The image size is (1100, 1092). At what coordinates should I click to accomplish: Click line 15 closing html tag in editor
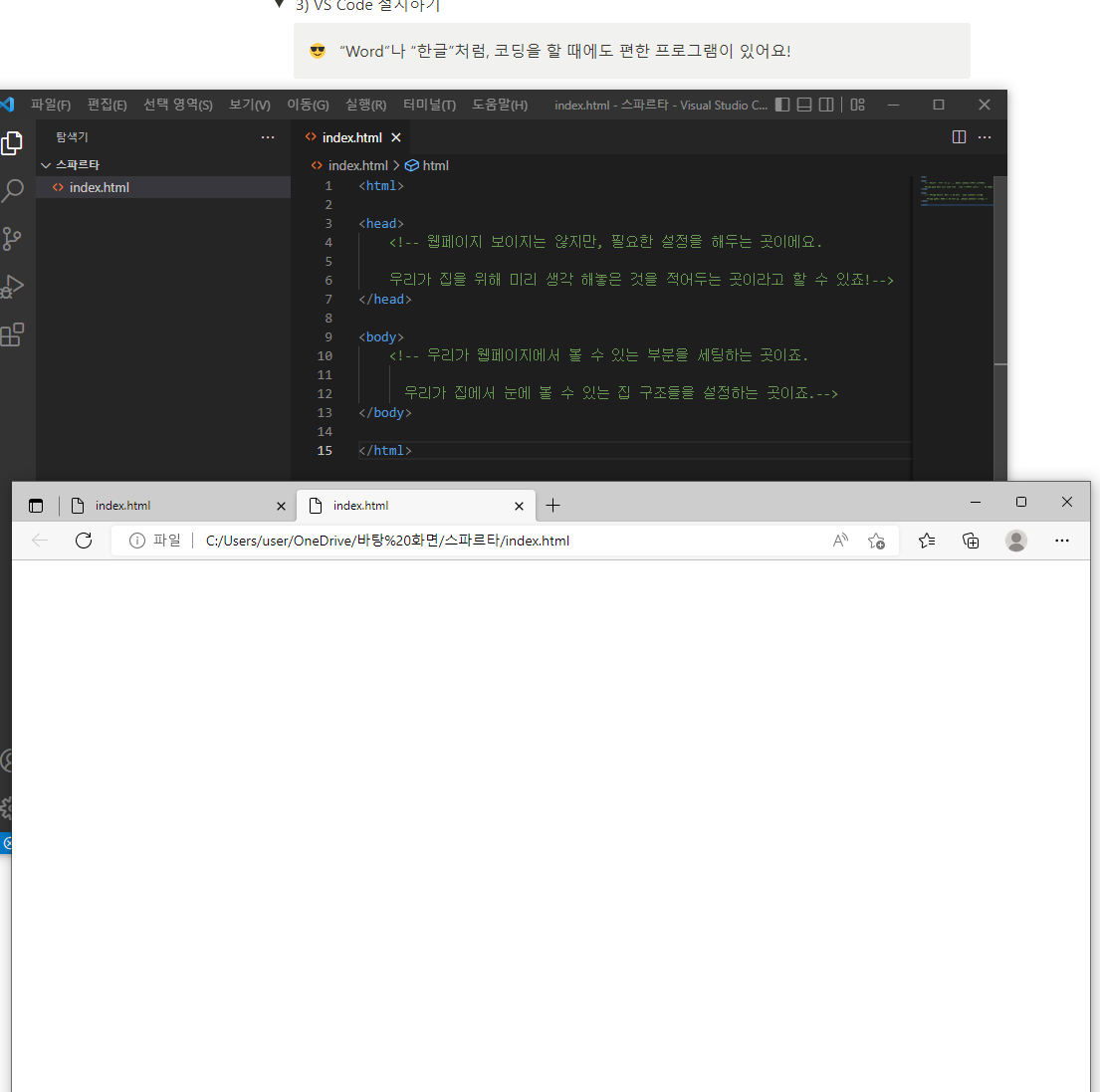[x=384, y=450]
